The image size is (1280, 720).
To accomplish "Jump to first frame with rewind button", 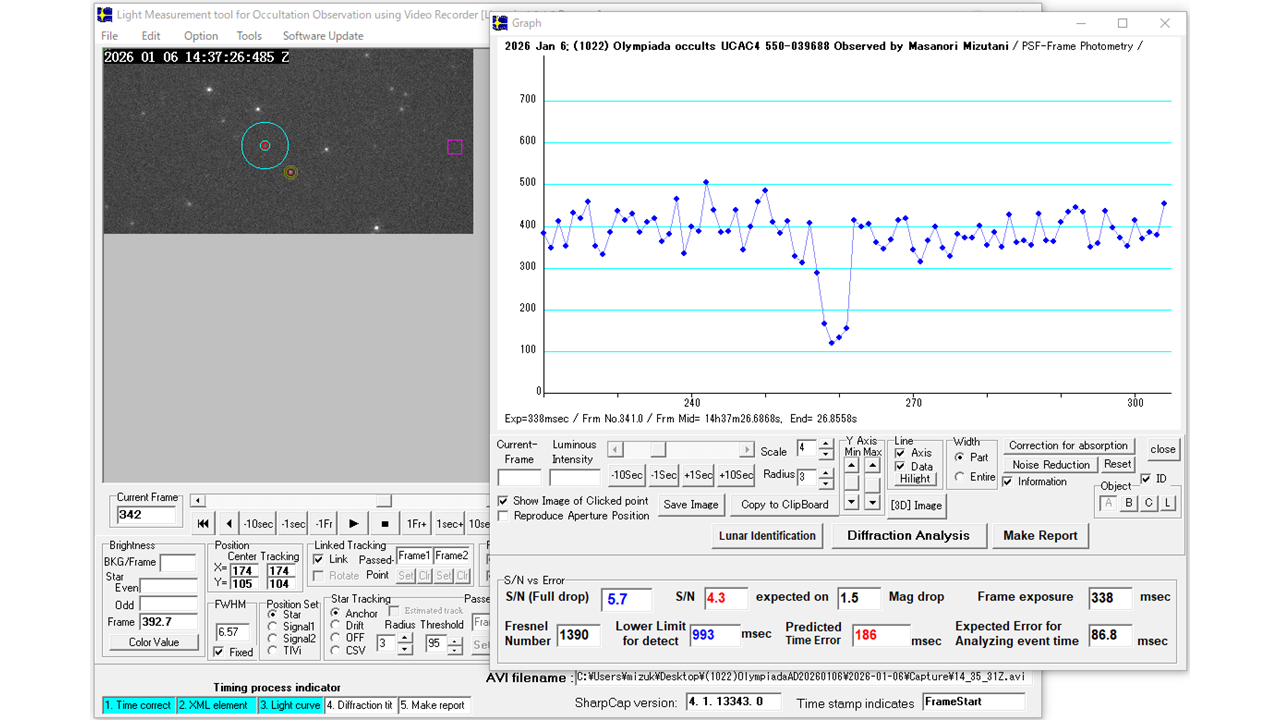I will coord(203,523).
